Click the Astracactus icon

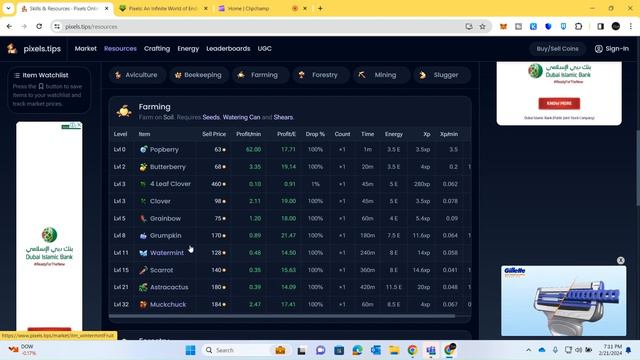point(143,287)
